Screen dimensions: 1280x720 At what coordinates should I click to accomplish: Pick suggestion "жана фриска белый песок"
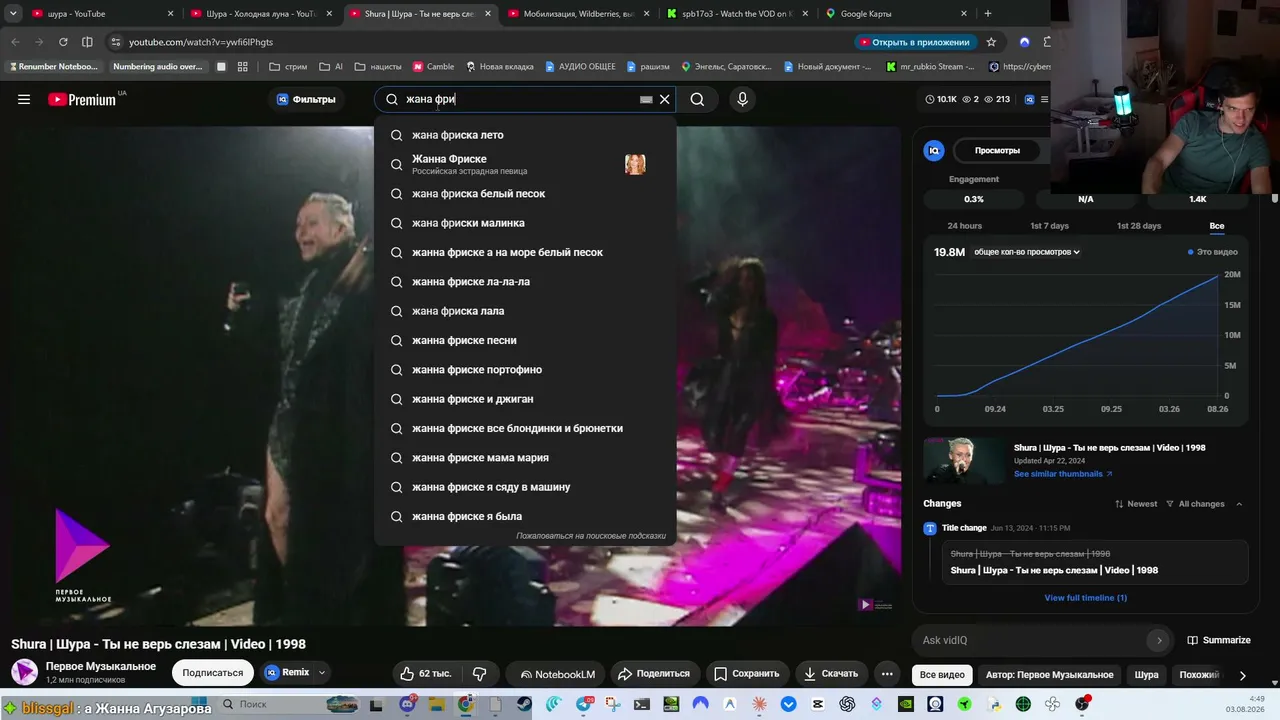(x=525, y=194)
